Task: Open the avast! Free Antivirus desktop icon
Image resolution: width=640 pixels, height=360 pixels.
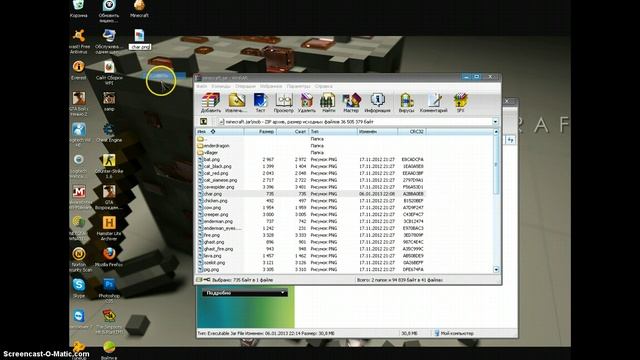Action: (x=79, y=42)
